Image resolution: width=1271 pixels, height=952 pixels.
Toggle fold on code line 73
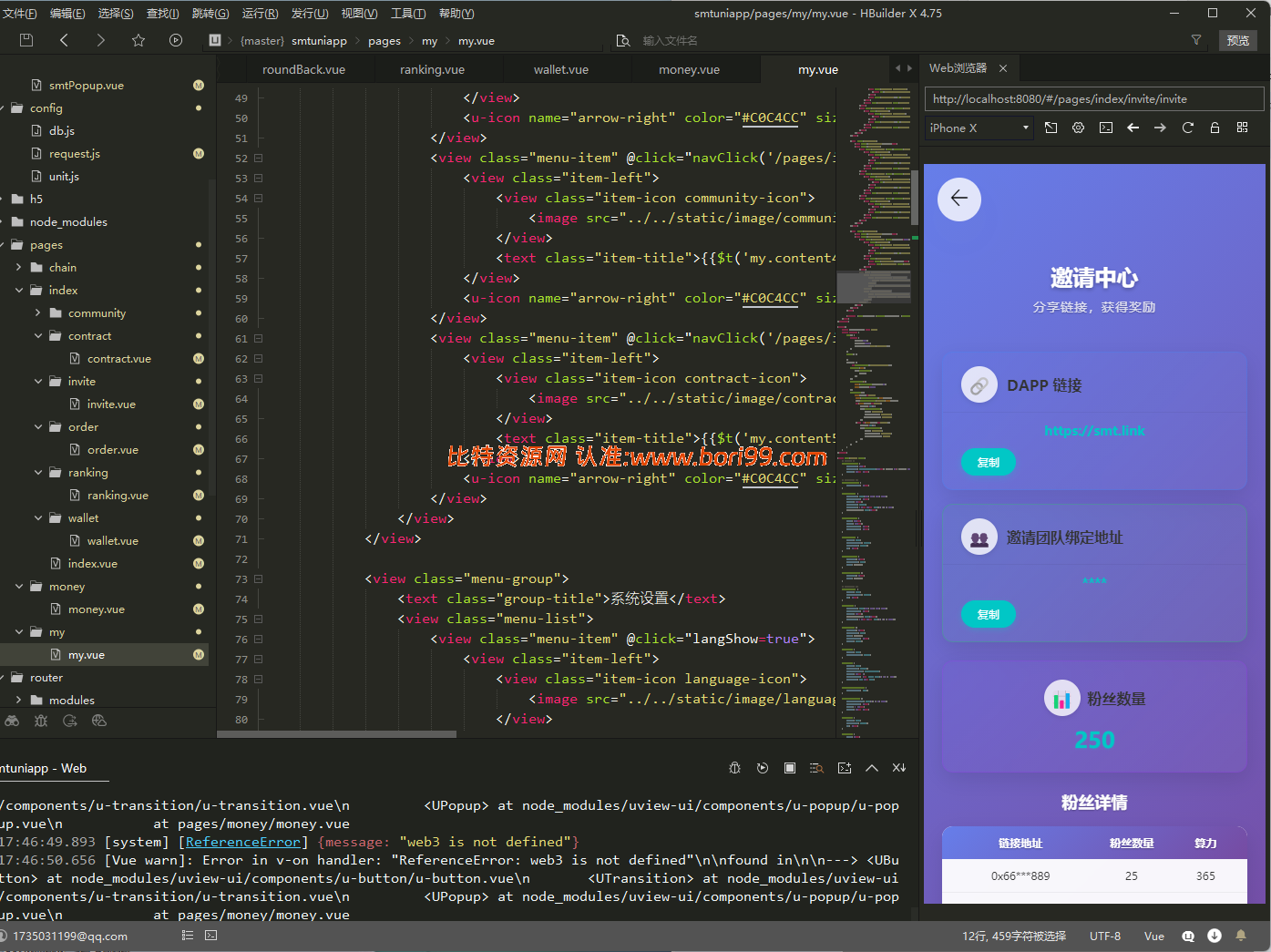click(x=259, y=578)
